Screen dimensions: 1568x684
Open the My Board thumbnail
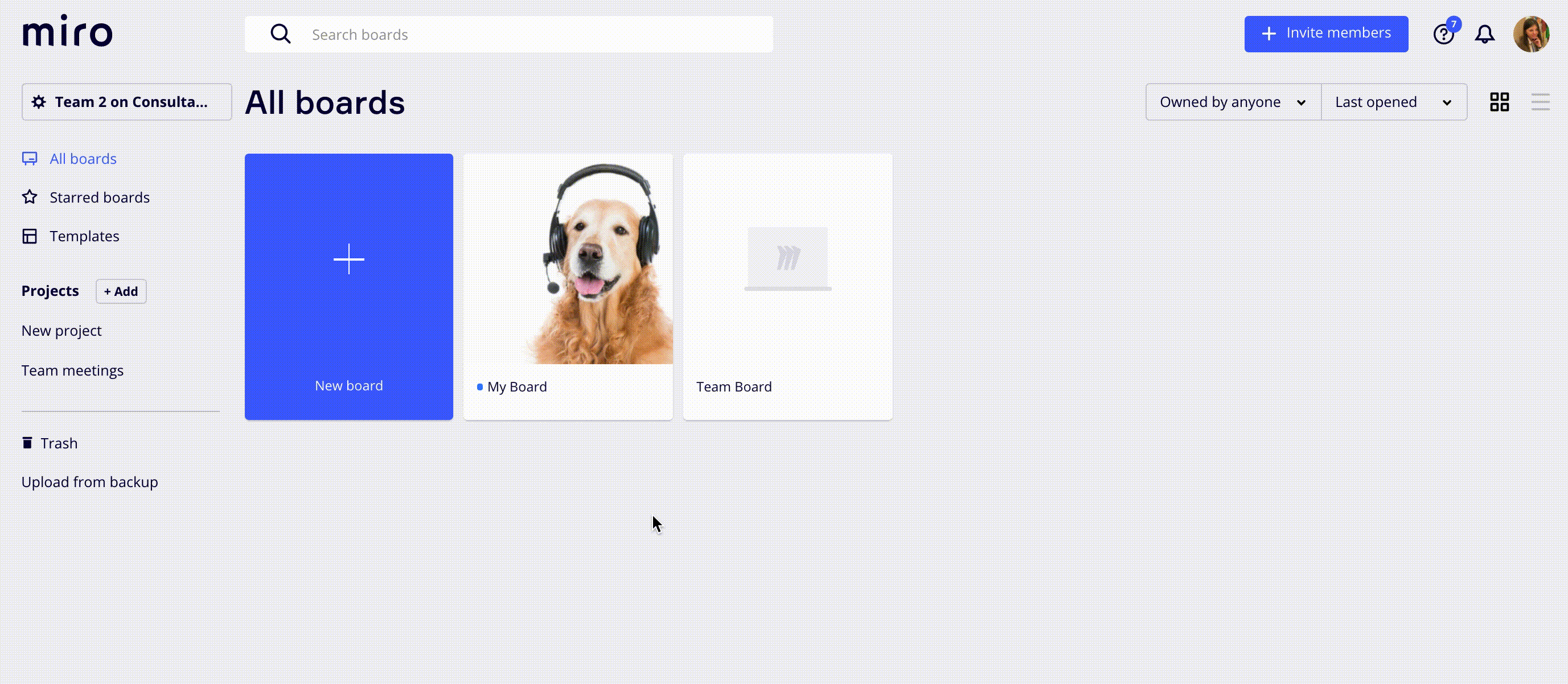pyautogui.click(x=568, y=259)
